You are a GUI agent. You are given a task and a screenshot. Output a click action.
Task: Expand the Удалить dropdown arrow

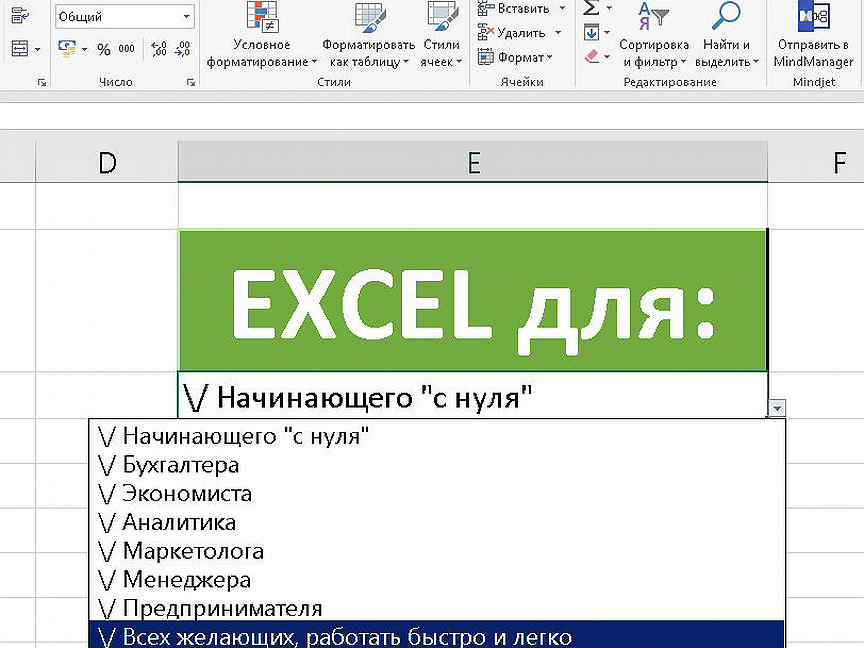[x=558, y=33]
